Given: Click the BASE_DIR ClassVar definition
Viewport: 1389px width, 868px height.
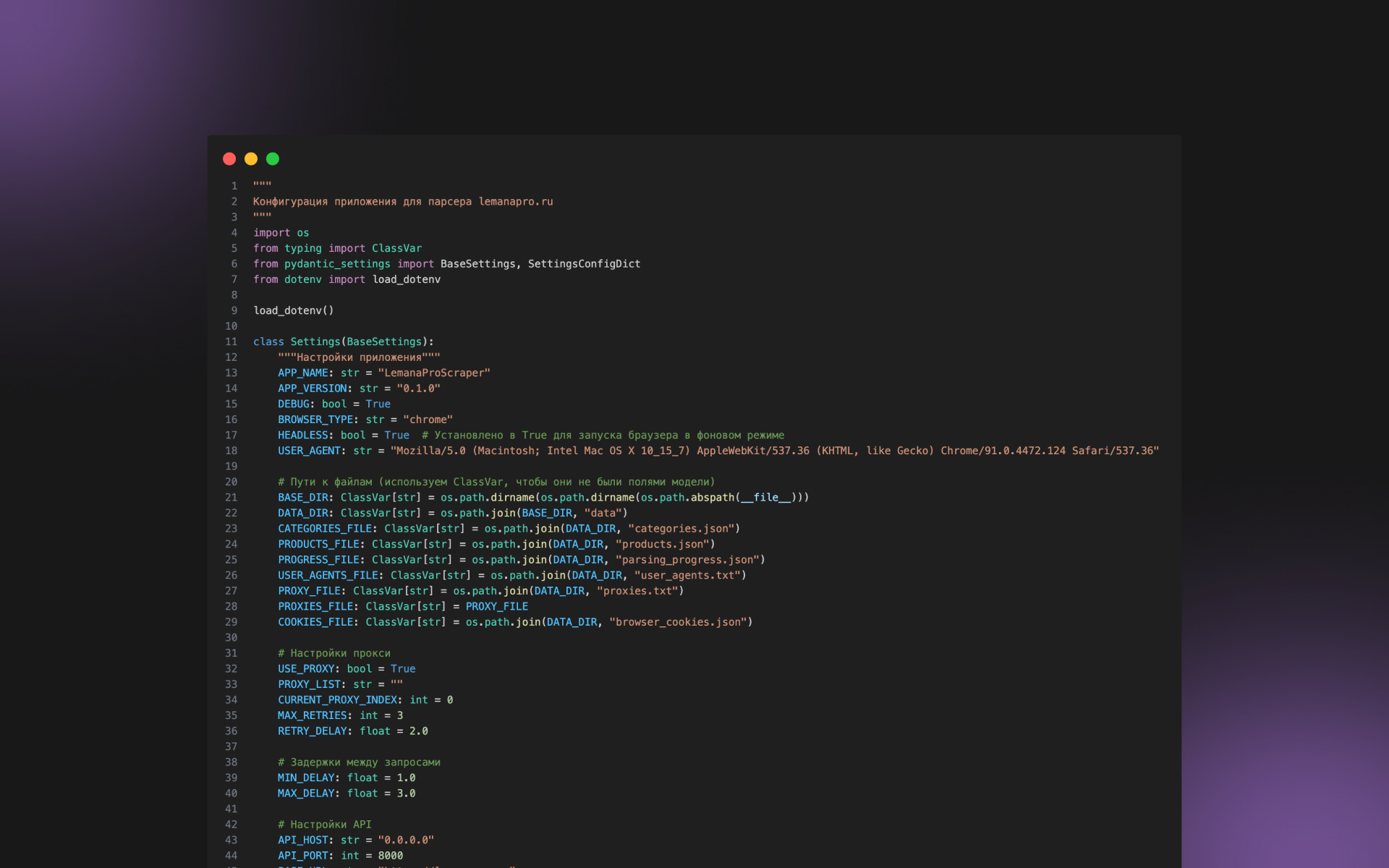Looking at the screenshot, I should click(x=305, y=497).
